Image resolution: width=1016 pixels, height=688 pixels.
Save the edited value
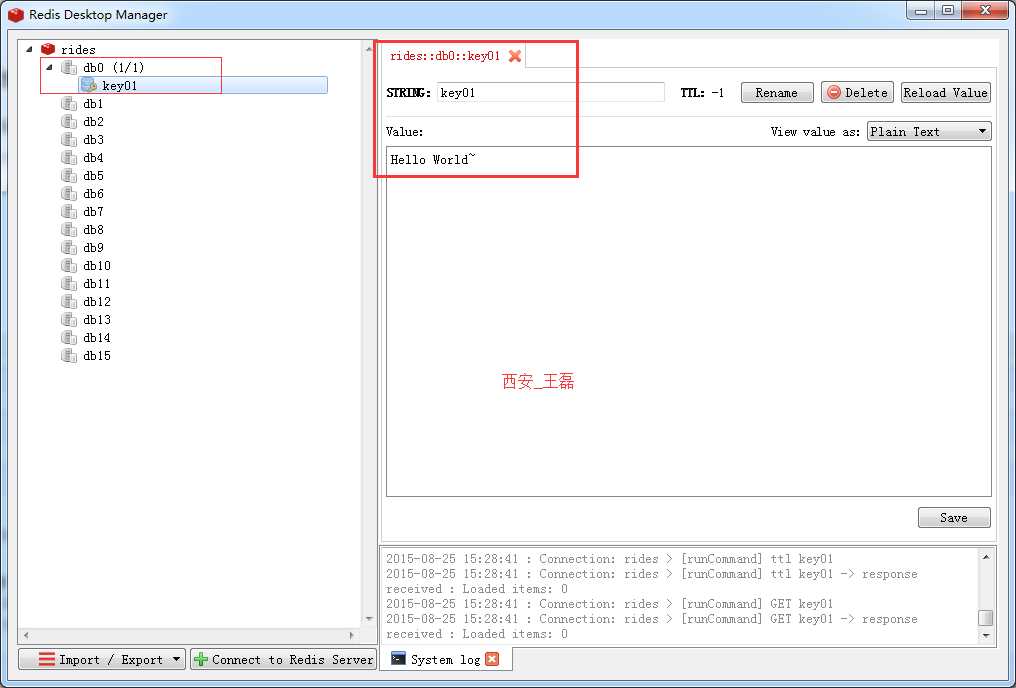(x=954, y=518)
